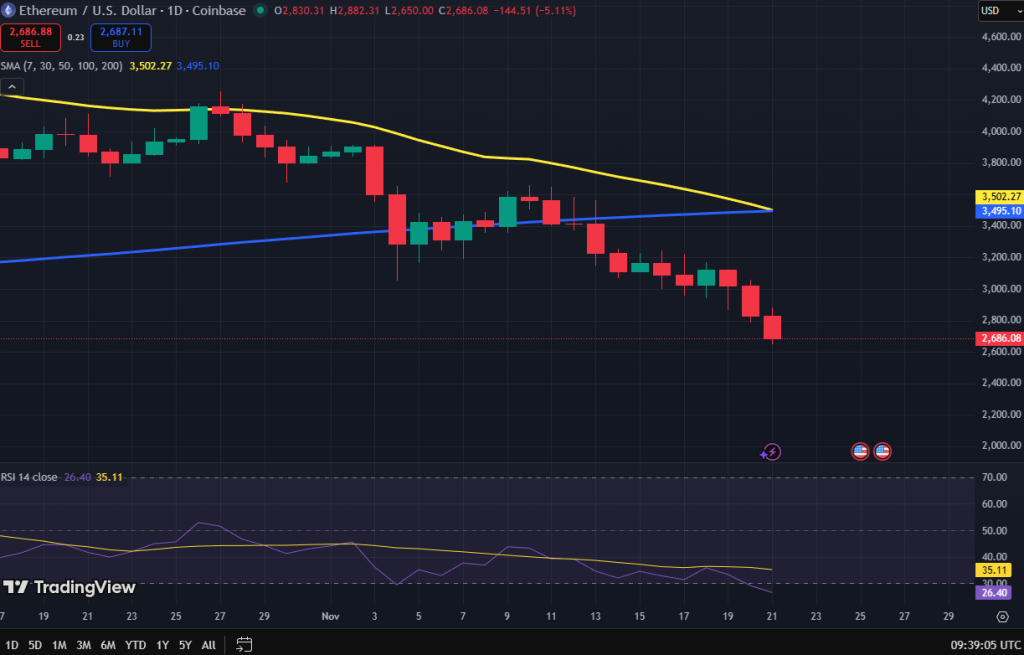The width and height of the screenshot is (1024, 655).
Task: Click the latest red candle on Nov 21
Action: coord(772,327)
